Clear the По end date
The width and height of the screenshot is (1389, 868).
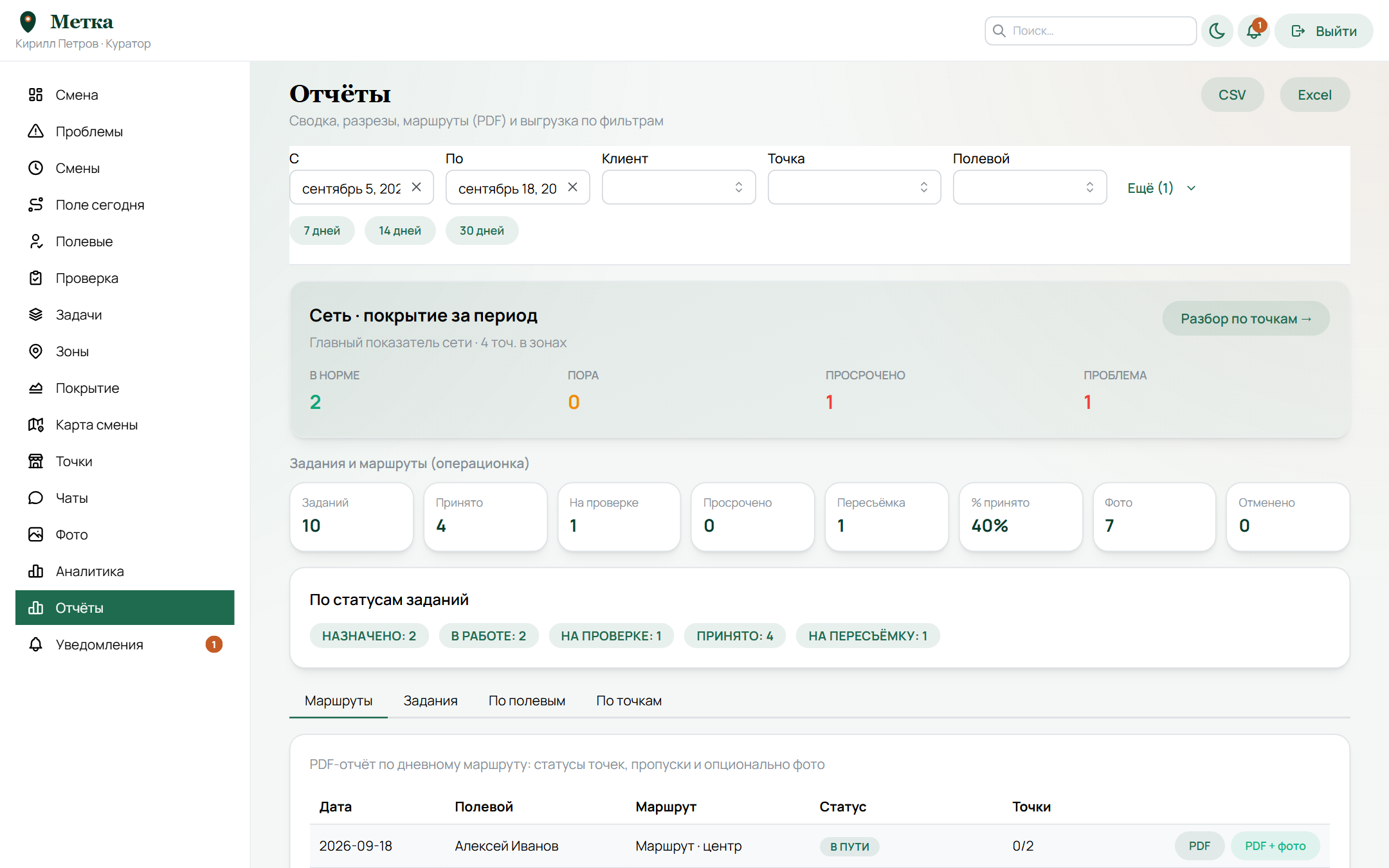(x=573, y=187)
